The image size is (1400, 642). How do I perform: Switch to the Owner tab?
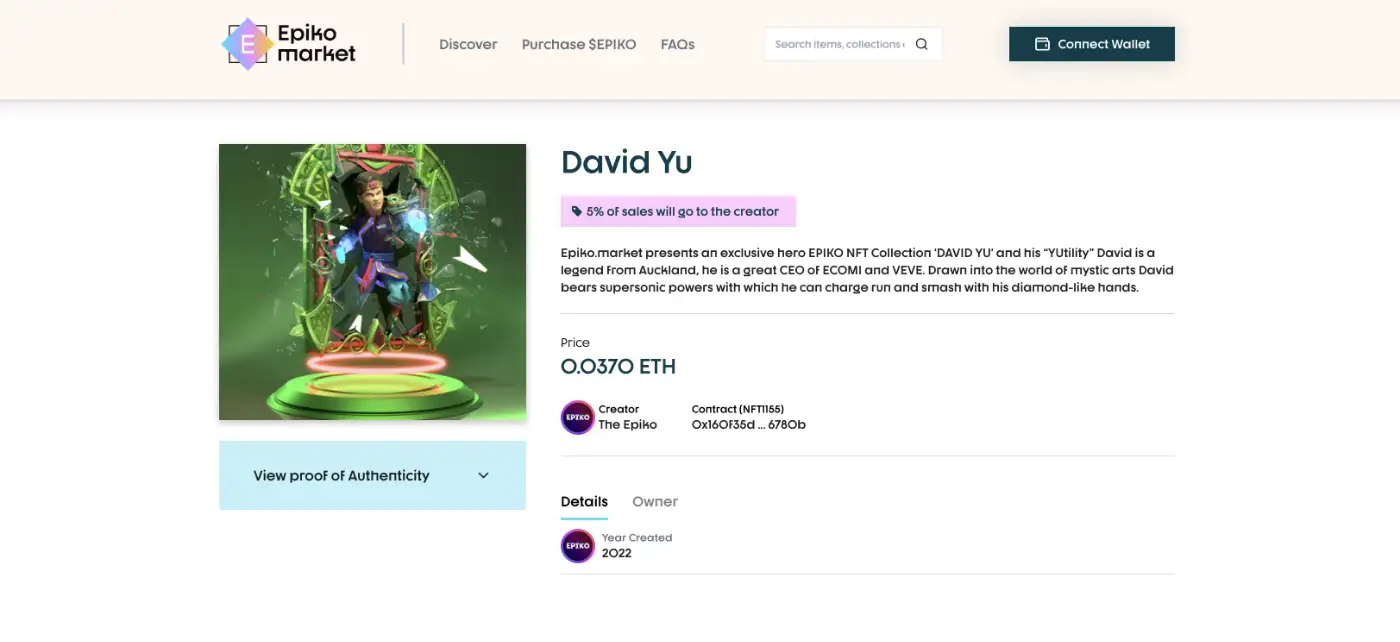tap(655, 502)
